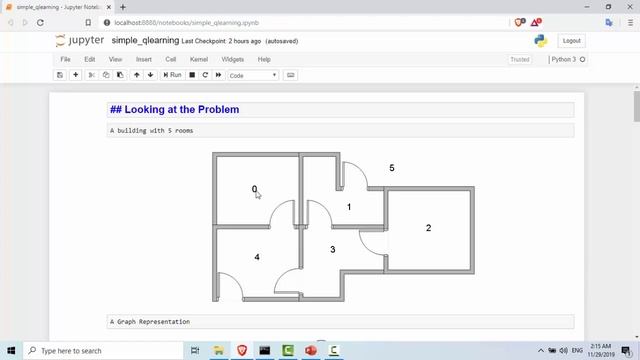Open the View menu
The width and height of the screenshot is (640, 360).
(x=116, y=60)
